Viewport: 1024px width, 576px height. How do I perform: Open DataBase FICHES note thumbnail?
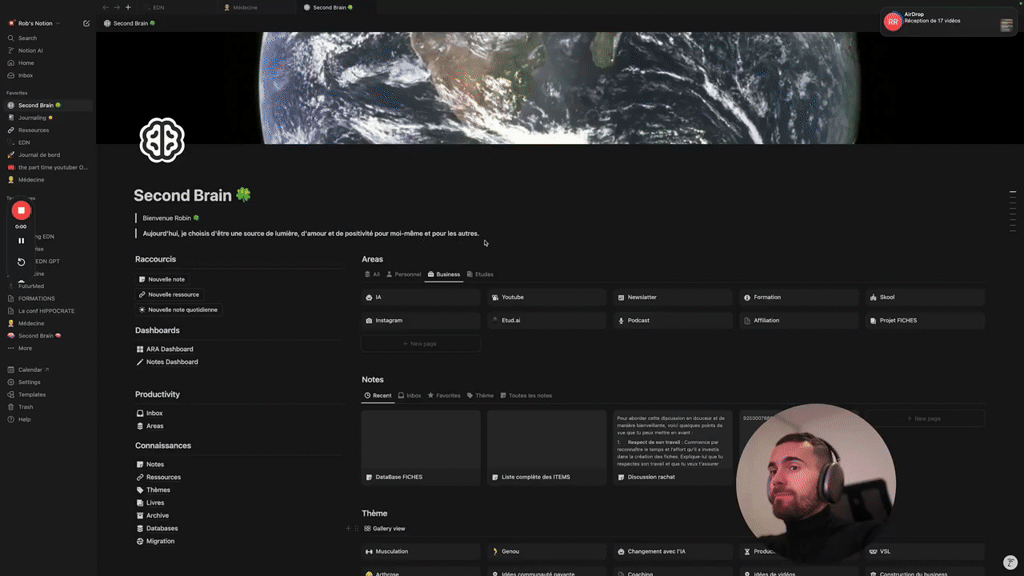(421, 447)
